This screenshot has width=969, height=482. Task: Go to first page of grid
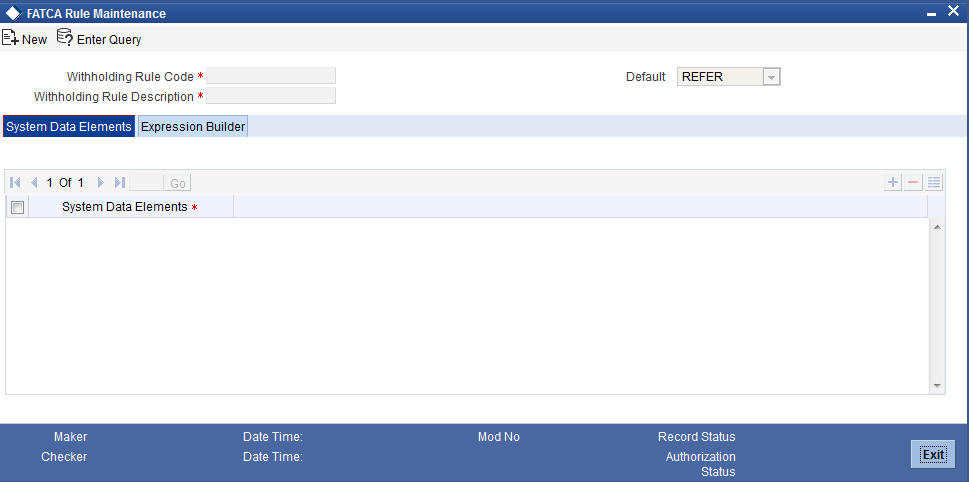pos(16,183)
